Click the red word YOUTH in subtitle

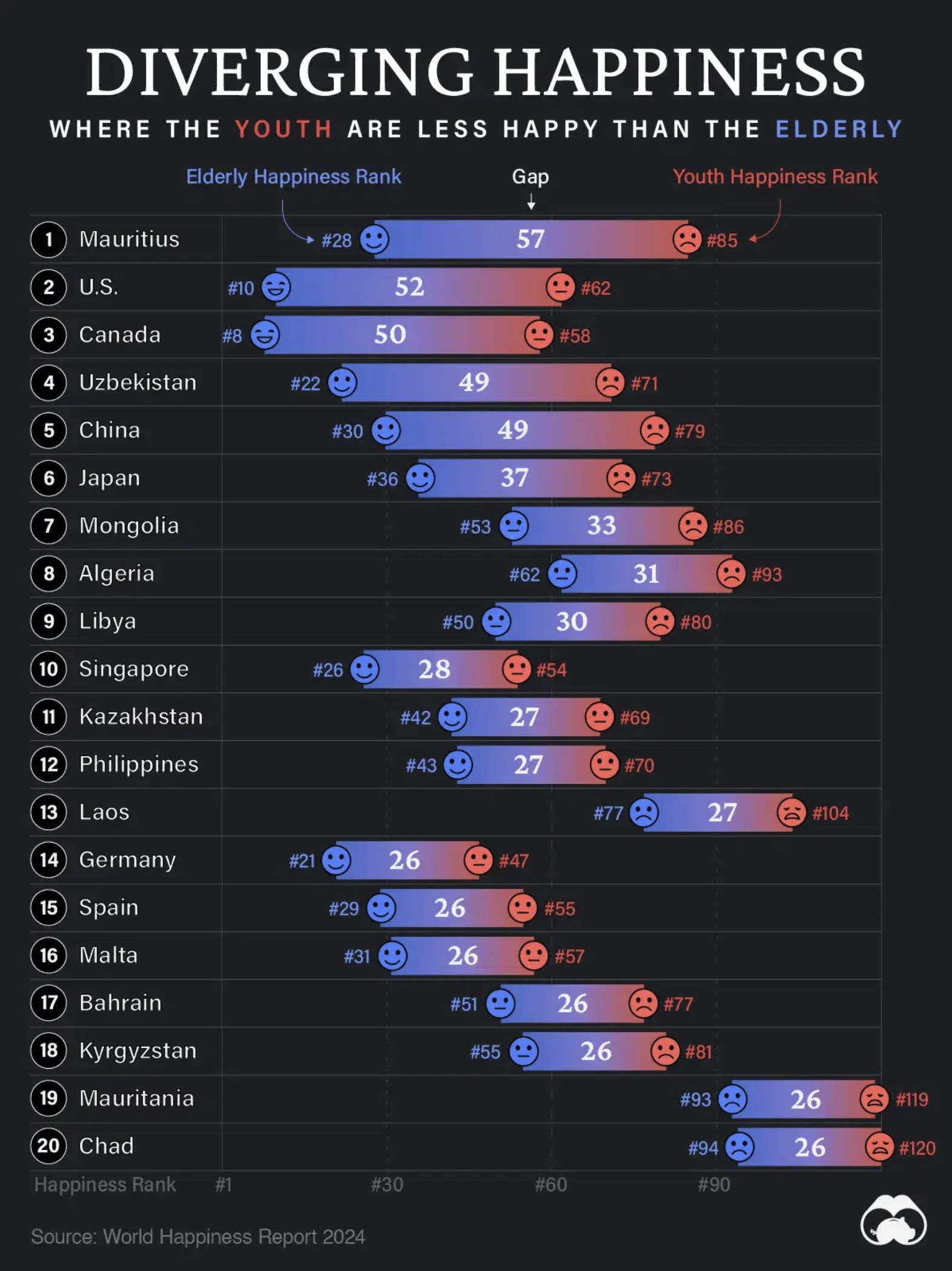pyautogui.click(x=284, y=129)
